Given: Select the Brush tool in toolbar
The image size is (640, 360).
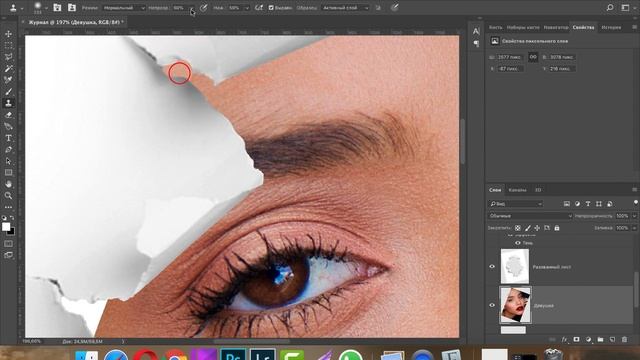Looking at the screenshot, I should click(8, 92).
